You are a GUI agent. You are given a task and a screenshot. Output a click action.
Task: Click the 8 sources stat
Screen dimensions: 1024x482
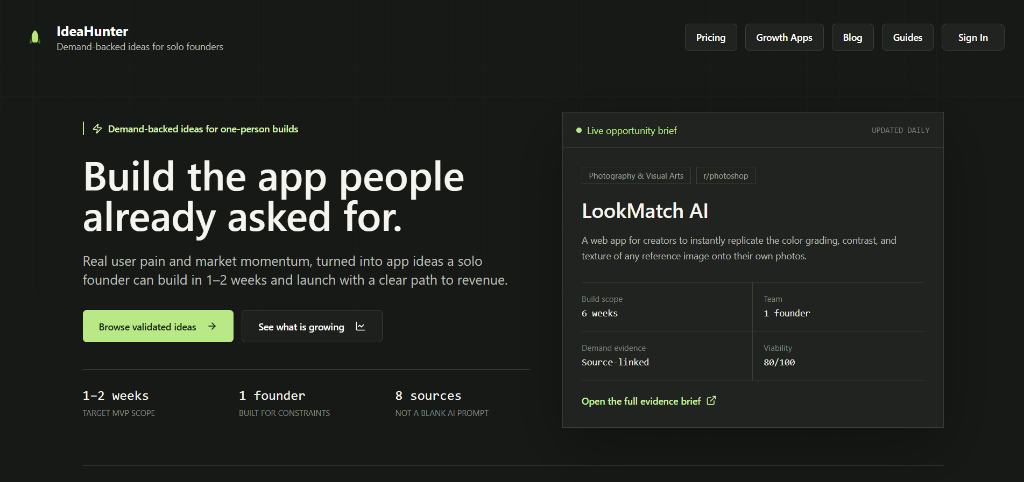[x=428, y=396]
